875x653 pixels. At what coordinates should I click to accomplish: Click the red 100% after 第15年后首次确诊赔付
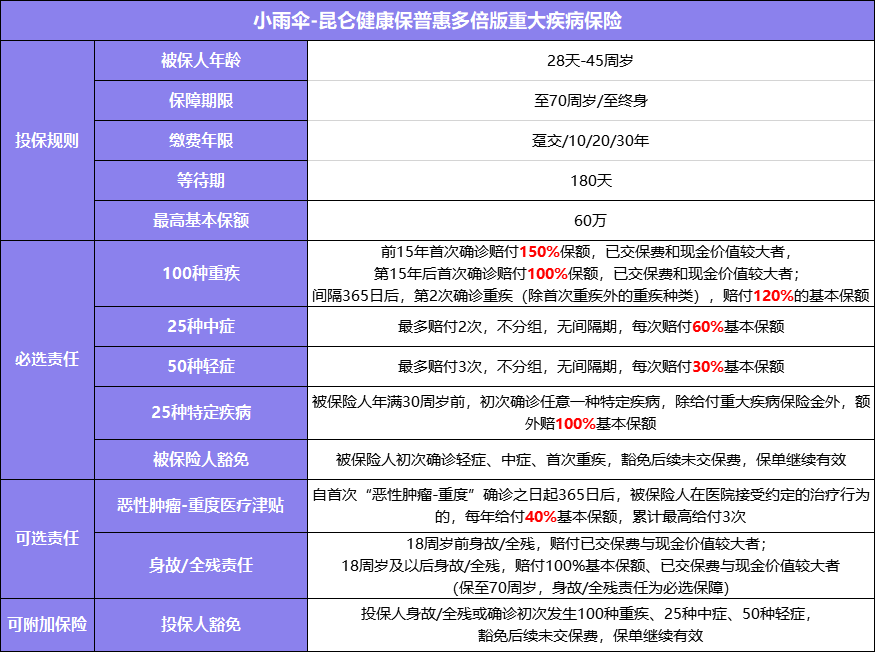click(547, 273)
